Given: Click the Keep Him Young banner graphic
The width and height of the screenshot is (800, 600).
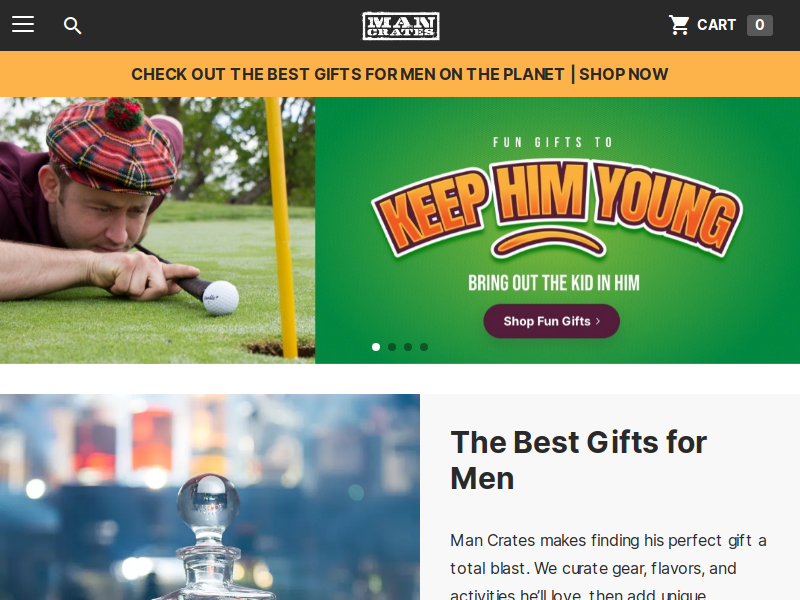Looking at the screenshot, I should pyautogui.click(x=557, y=208).
